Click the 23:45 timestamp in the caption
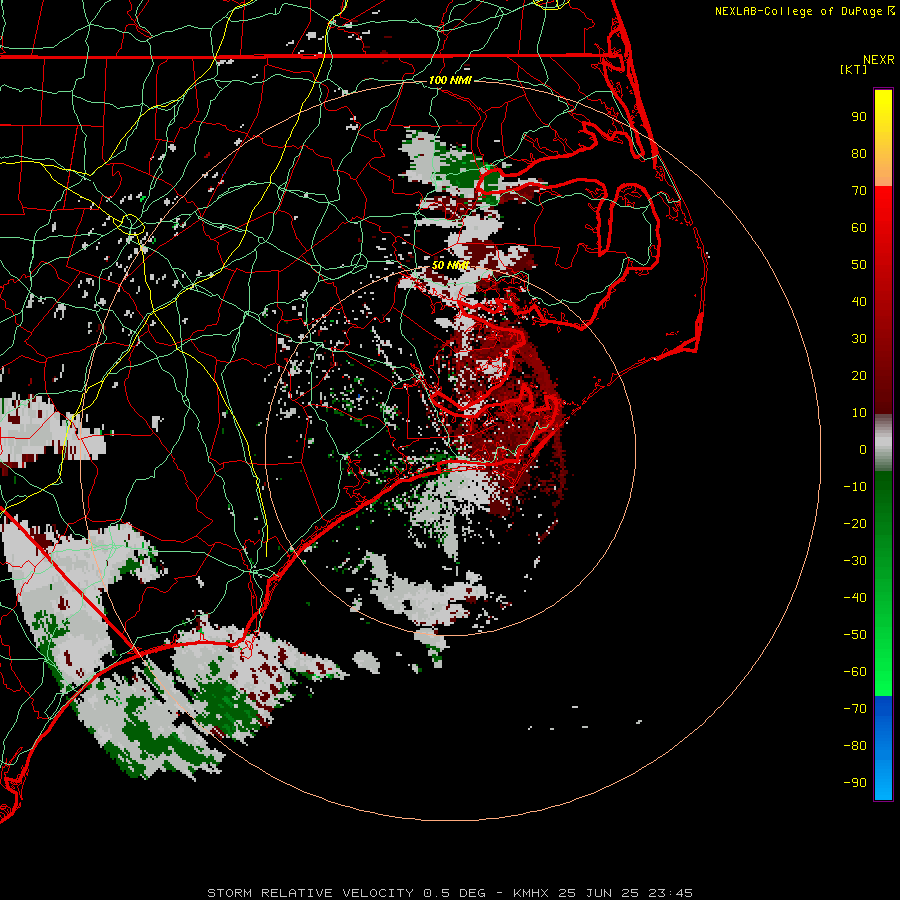This screenshot has width=900, height=900. tap(670, 893)
